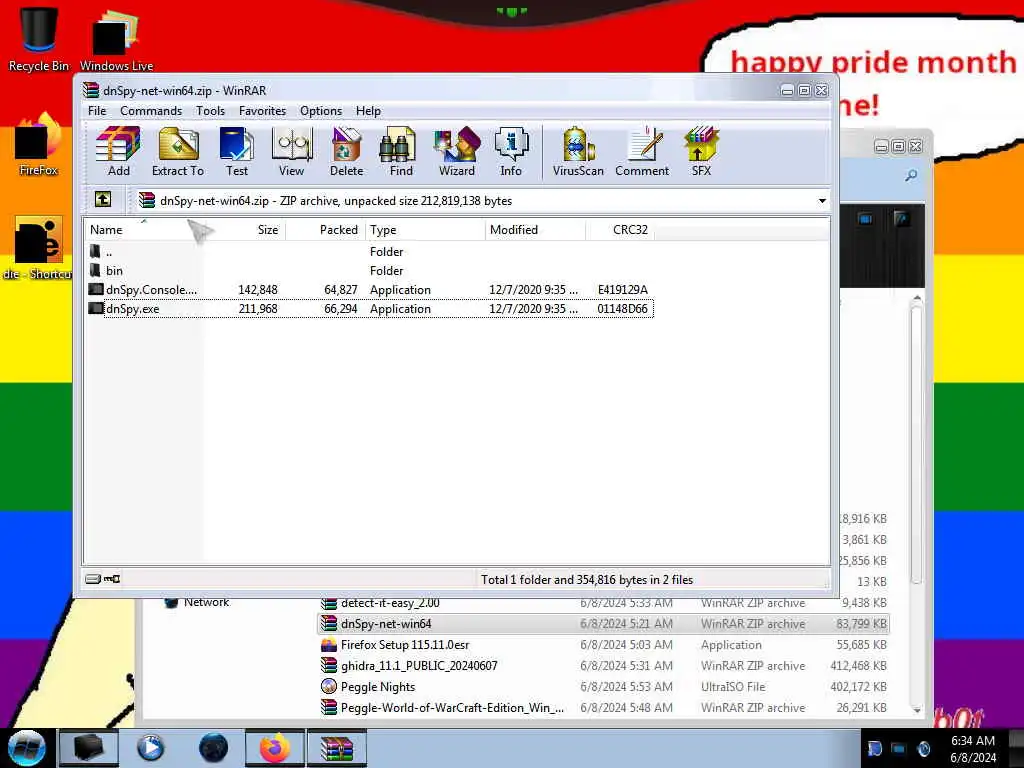Sort by the Type column header
1024x768 pixels.
pyautogui.click(x=425, y=230)
